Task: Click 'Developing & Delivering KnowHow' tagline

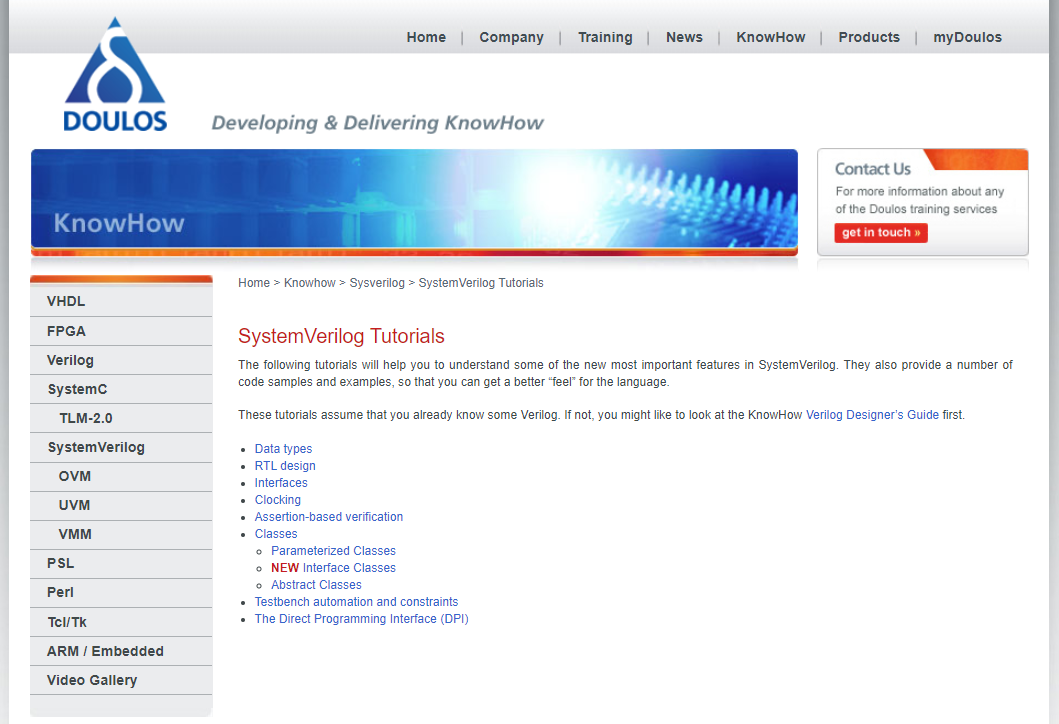Action: tap(378, 122)
